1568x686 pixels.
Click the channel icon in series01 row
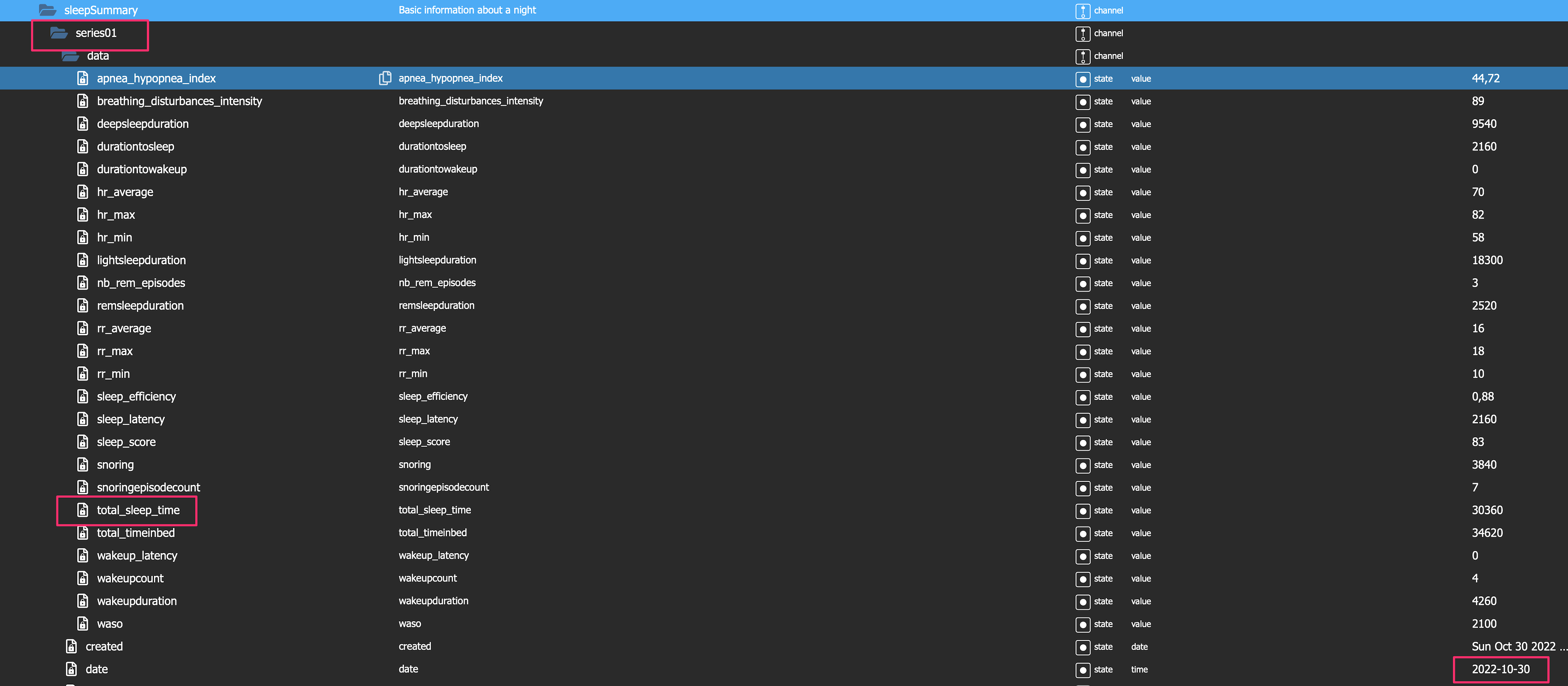tap(1082, 34)
